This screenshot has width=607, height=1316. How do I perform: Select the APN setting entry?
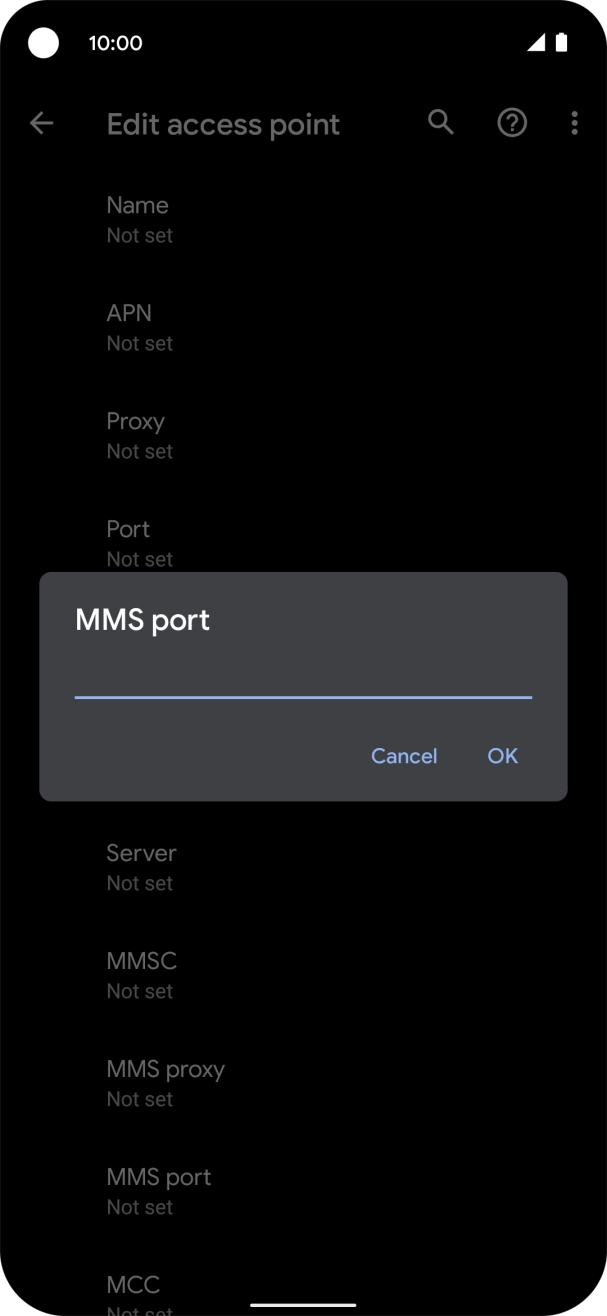pos(130,327)
